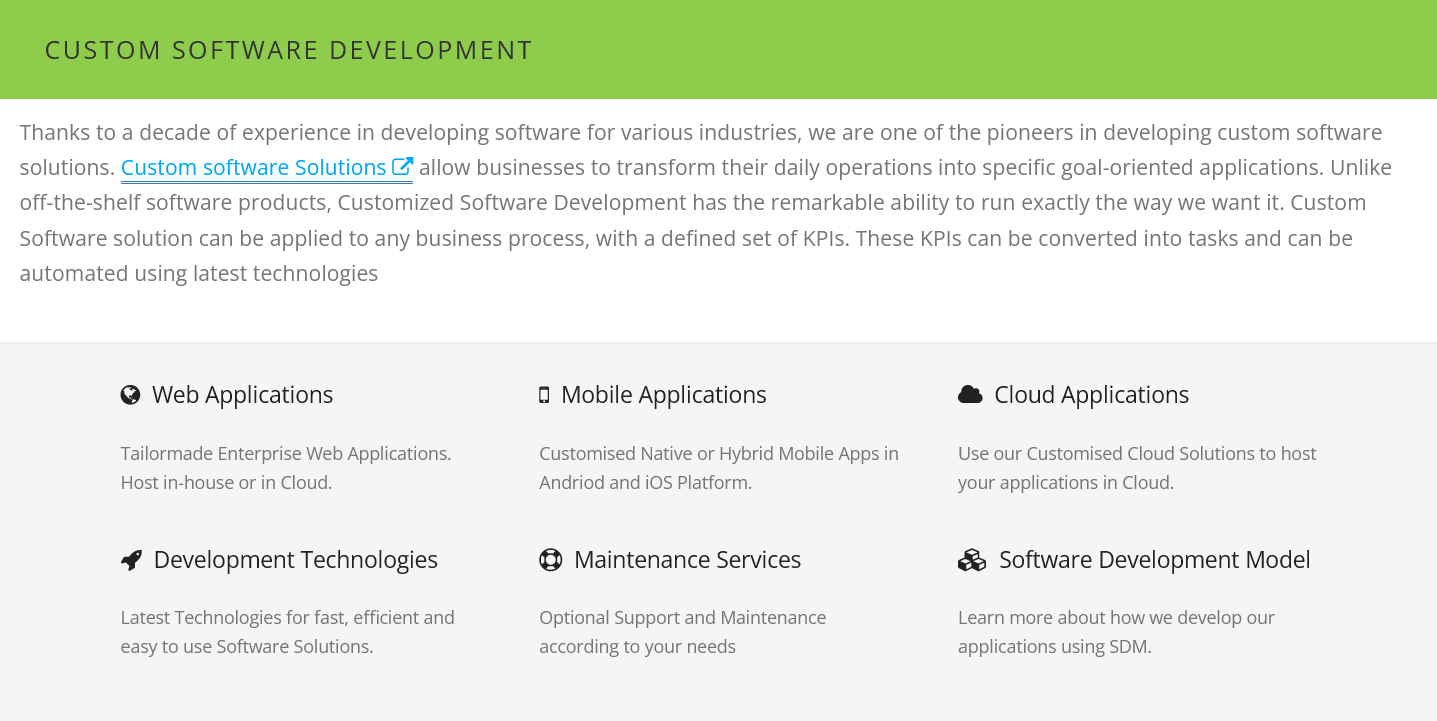Click the Web Applications icon to view details
Viewport: 1437px width, 721px height.
pos(130,394)
